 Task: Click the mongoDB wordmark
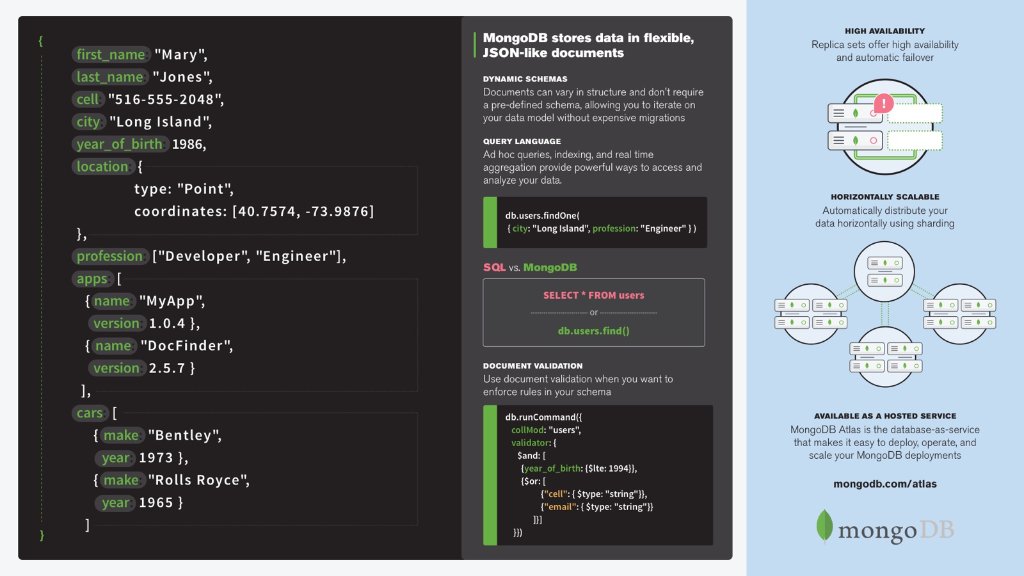pyautogui.click(x=895, y=530)
